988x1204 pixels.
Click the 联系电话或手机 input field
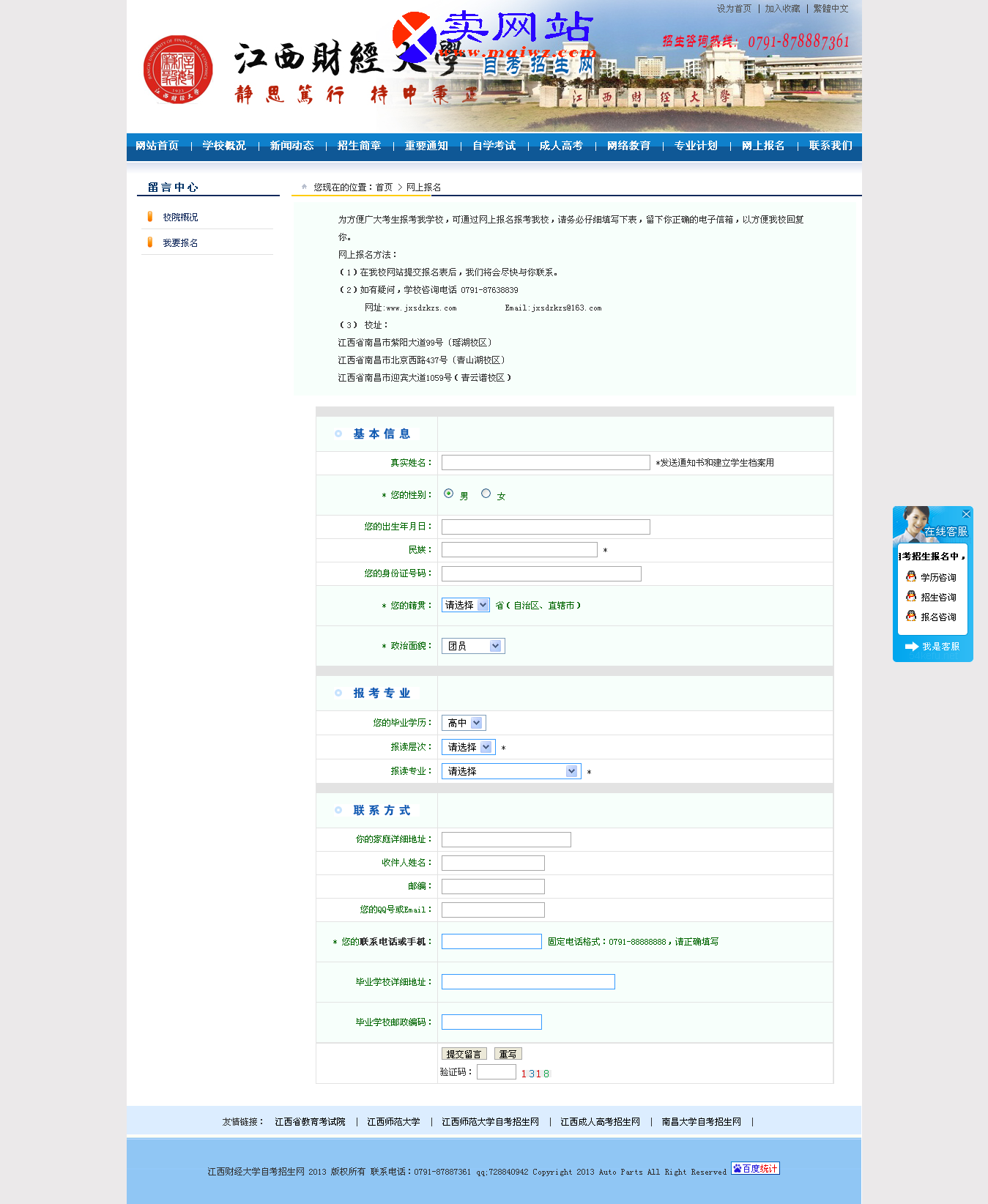(x=491, y=942)
